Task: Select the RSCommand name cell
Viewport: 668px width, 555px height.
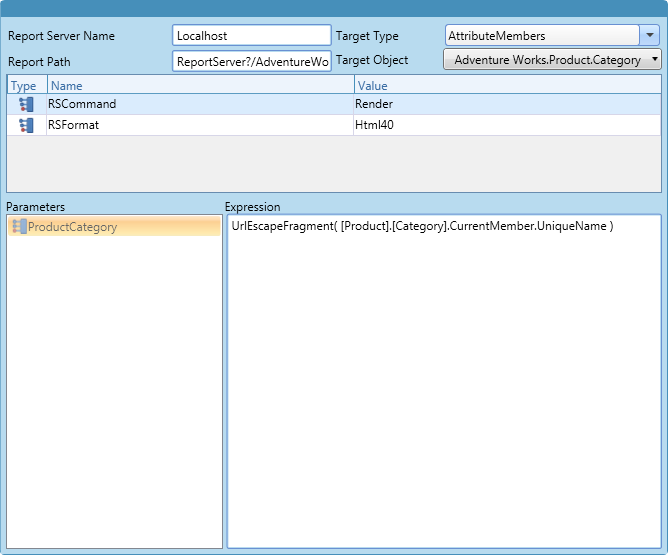Action: tap(200, 104)
